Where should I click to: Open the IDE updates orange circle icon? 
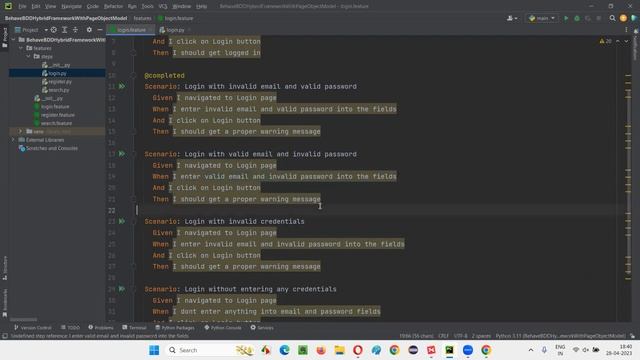(623, 18)
